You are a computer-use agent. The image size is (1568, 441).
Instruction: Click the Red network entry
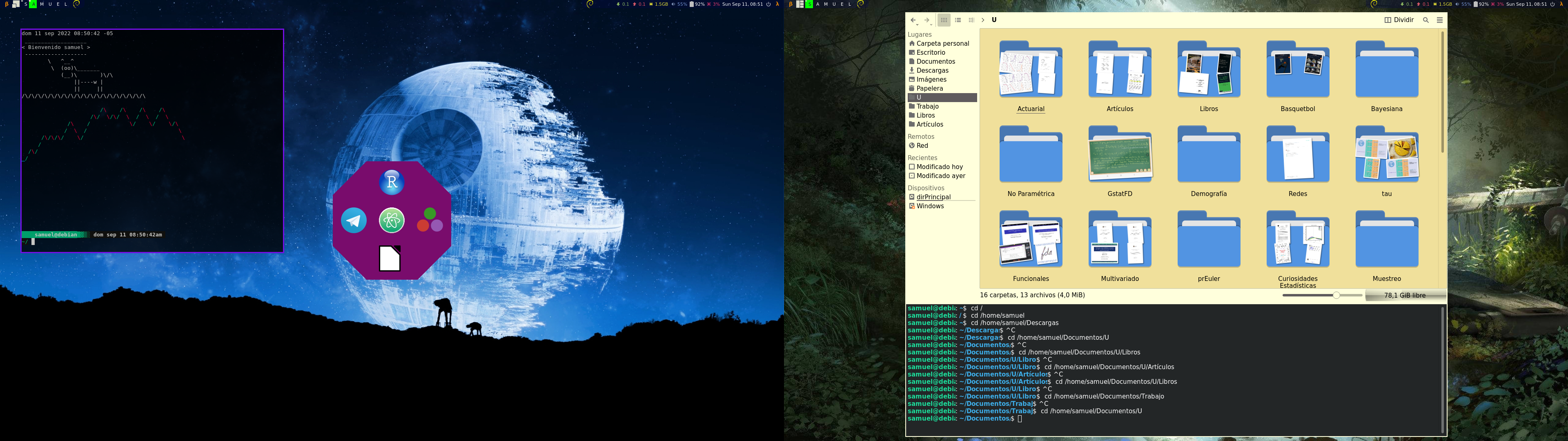pyautogui.click(x=922, y=146)
